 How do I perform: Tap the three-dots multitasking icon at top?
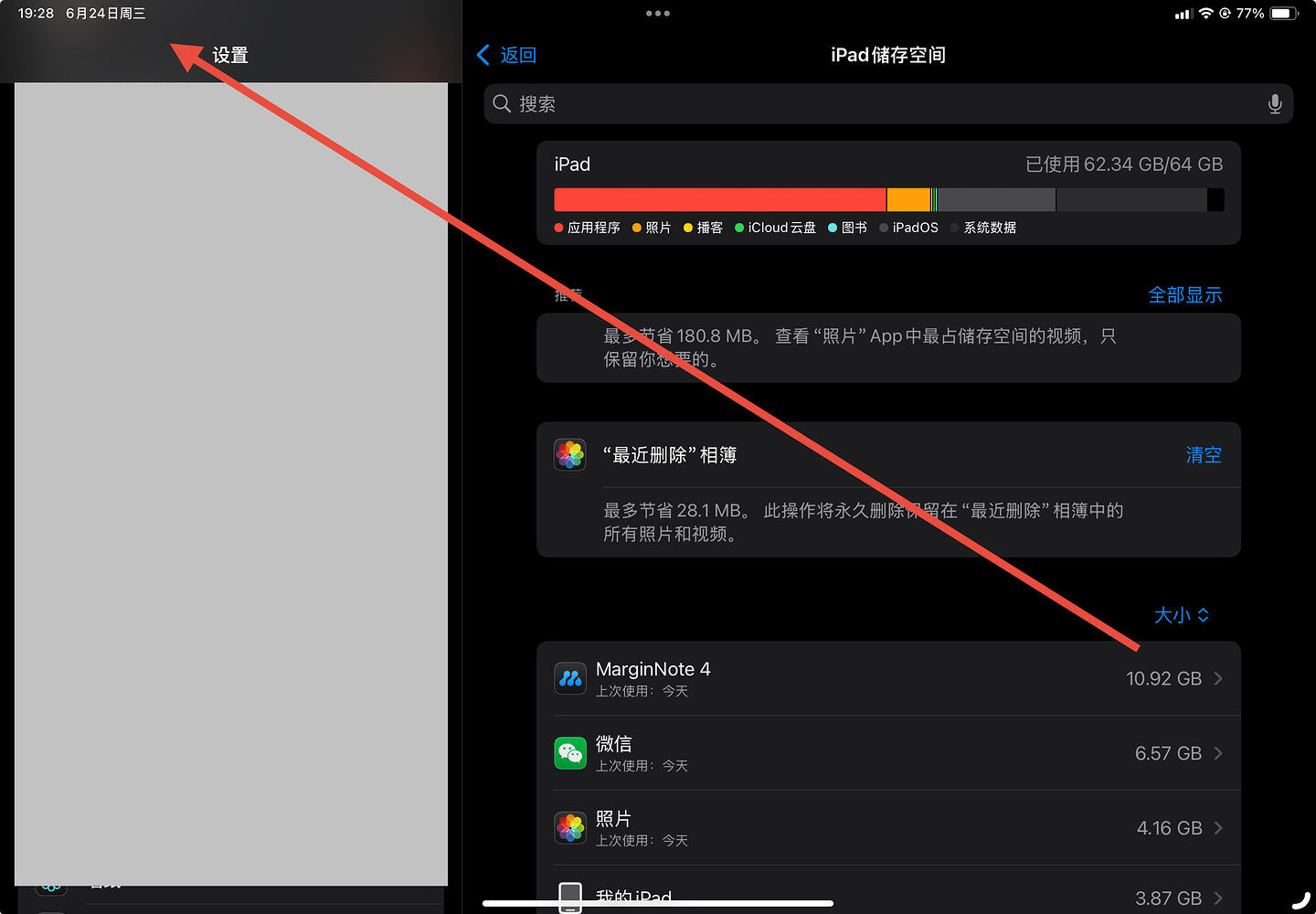click(658, 14)
